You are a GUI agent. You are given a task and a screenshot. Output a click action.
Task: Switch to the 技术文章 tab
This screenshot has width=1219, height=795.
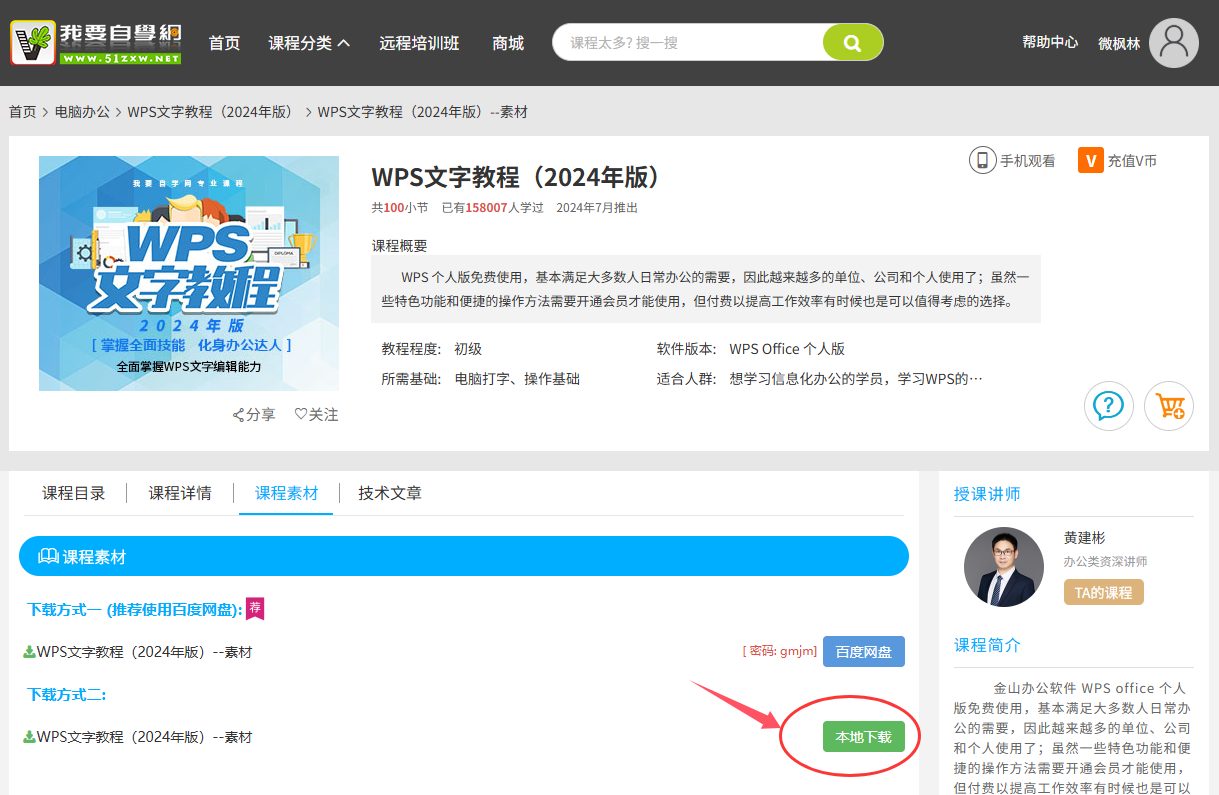coord(390,493)
